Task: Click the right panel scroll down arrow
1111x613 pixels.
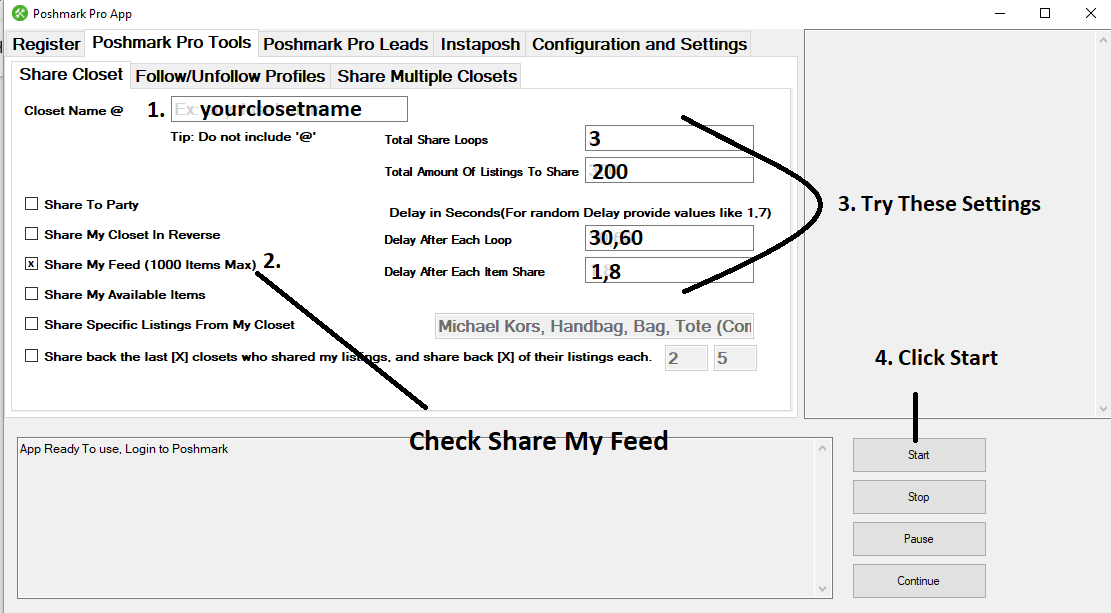Action: tap(1103, 409)
